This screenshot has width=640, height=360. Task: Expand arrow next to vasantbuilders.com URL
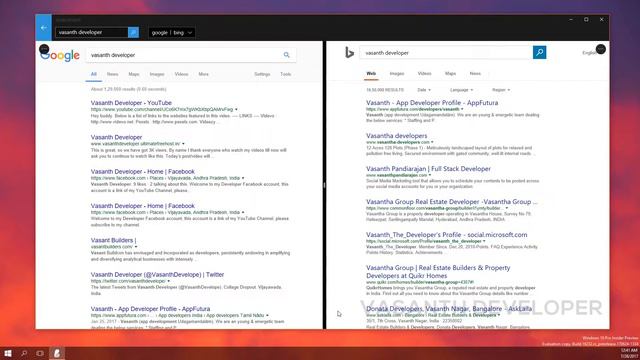[136, 247]
